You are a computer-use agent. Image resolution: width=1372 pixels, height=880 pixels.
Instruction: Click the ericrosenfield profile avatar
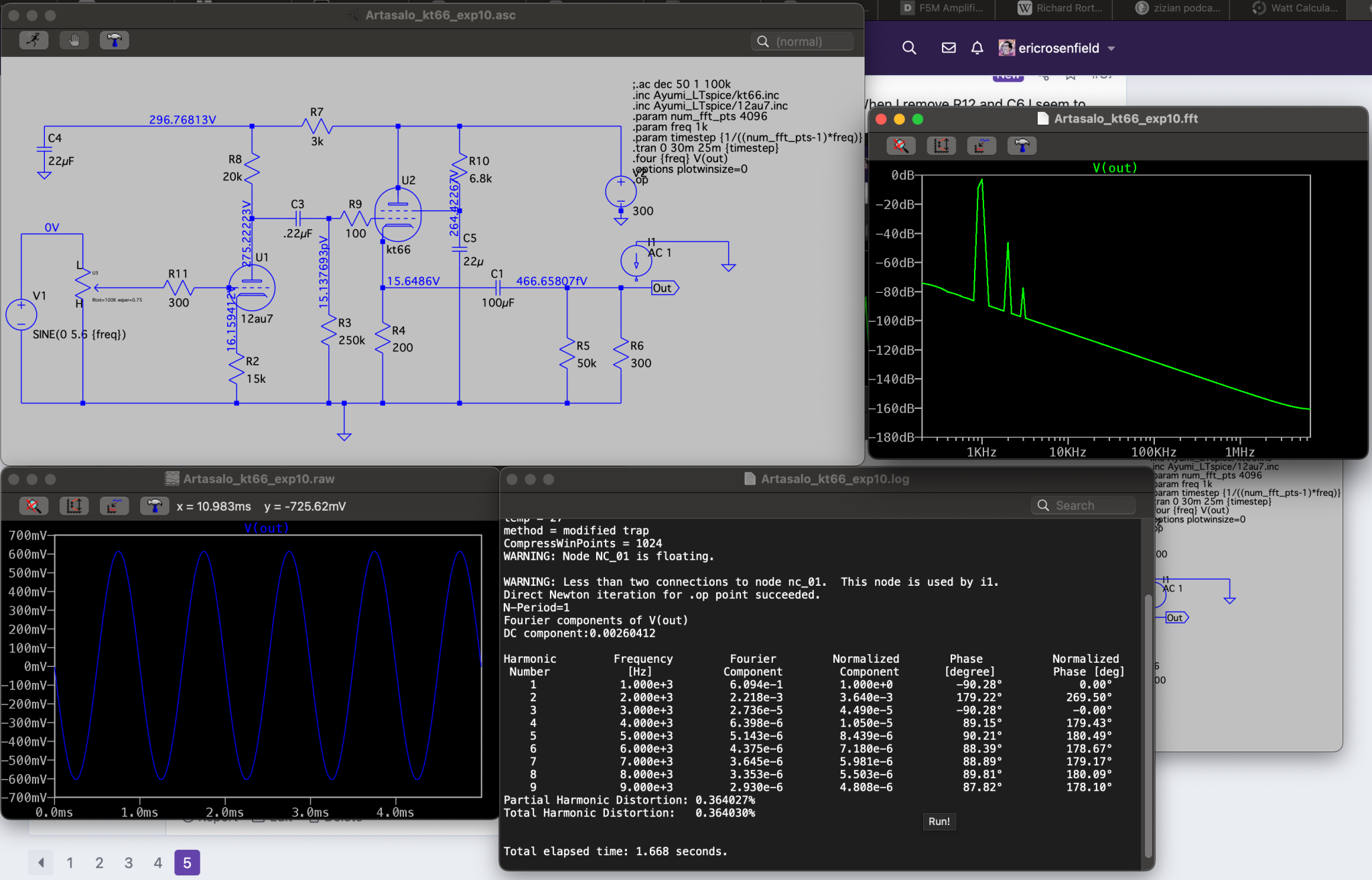(x=1006, y=48)
